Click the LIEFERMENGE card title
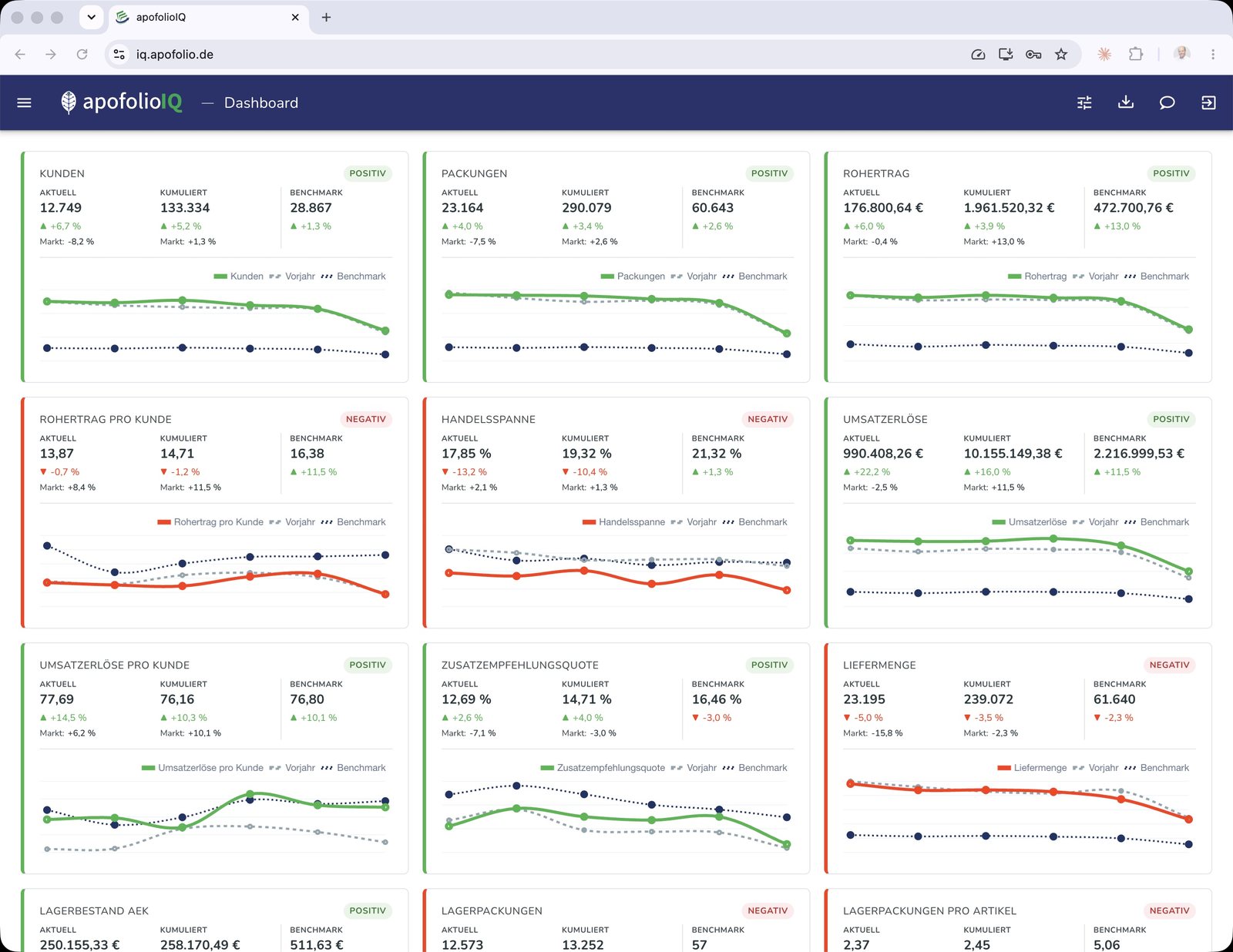The height and width of the screenshot is (952, 1233). (879, 665)
